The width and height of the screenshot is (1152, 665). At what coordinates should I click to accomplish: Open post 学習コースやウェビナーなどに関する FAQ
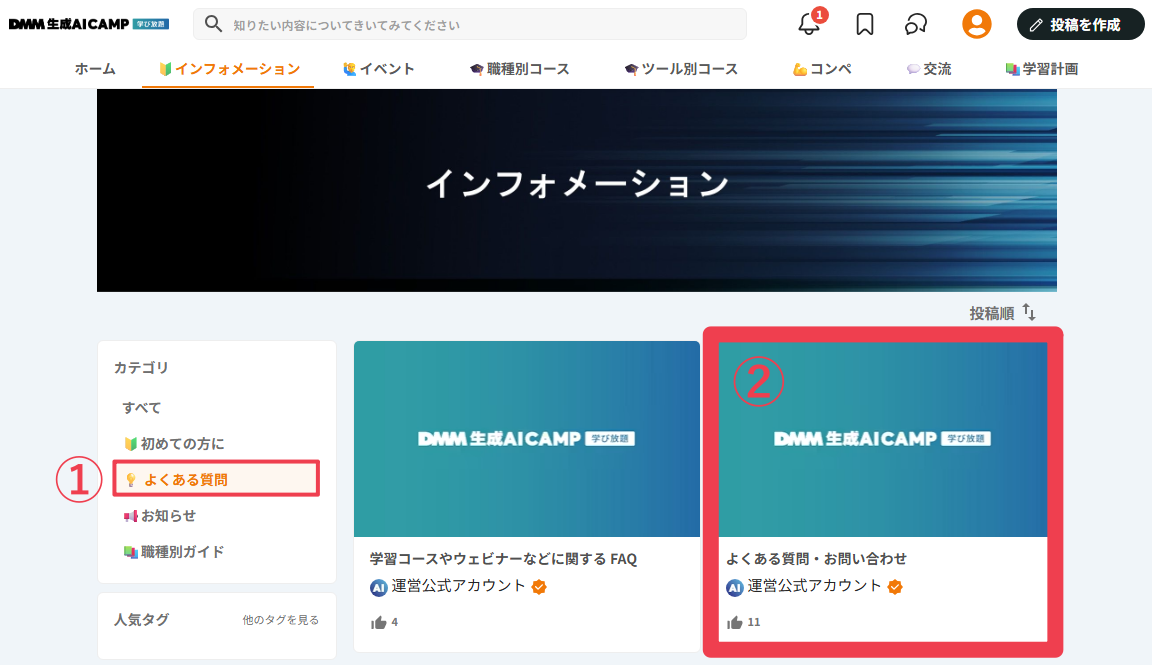[503, 559]
